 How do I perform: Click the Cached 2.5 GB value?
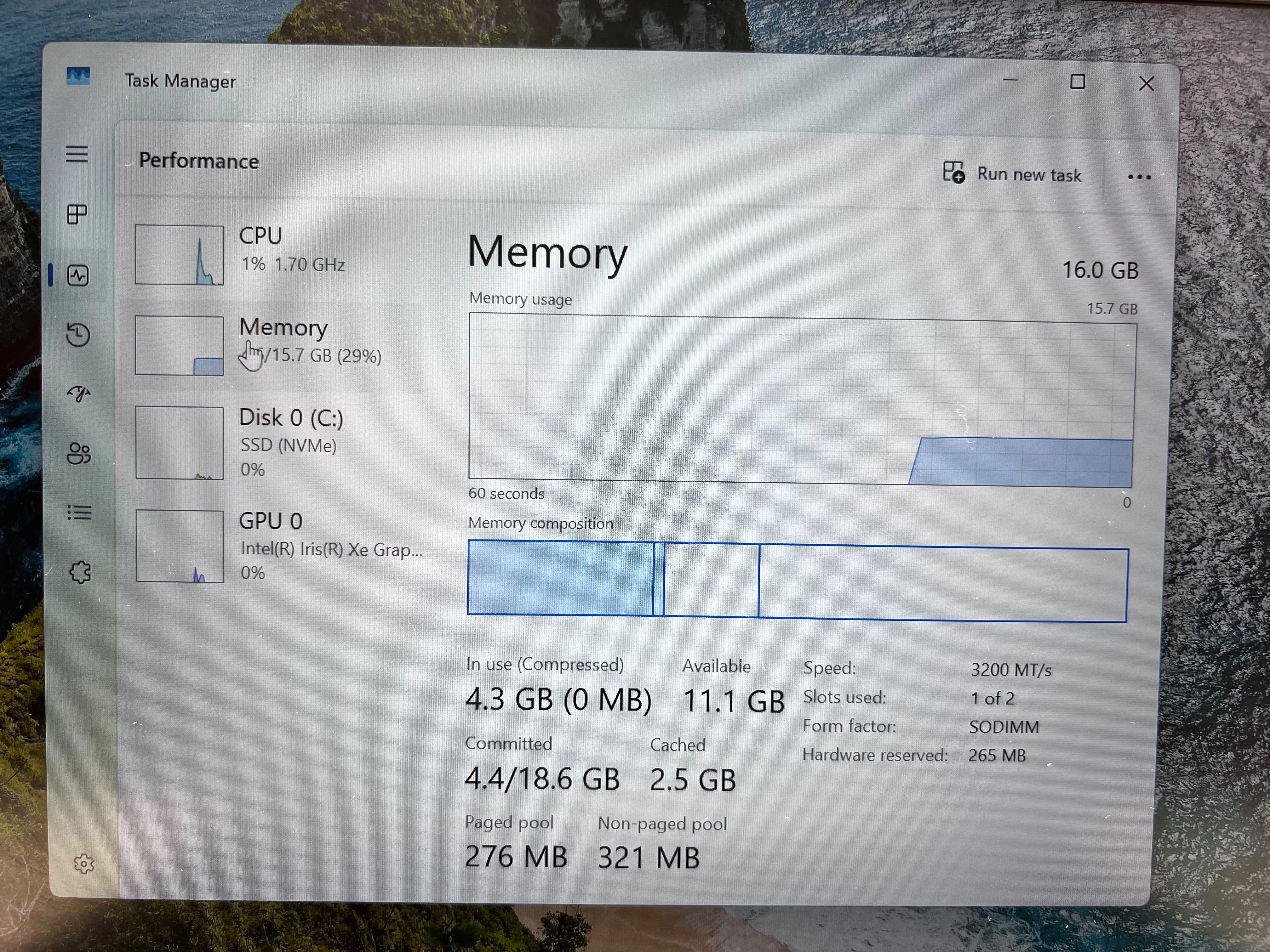coord(692,780)
